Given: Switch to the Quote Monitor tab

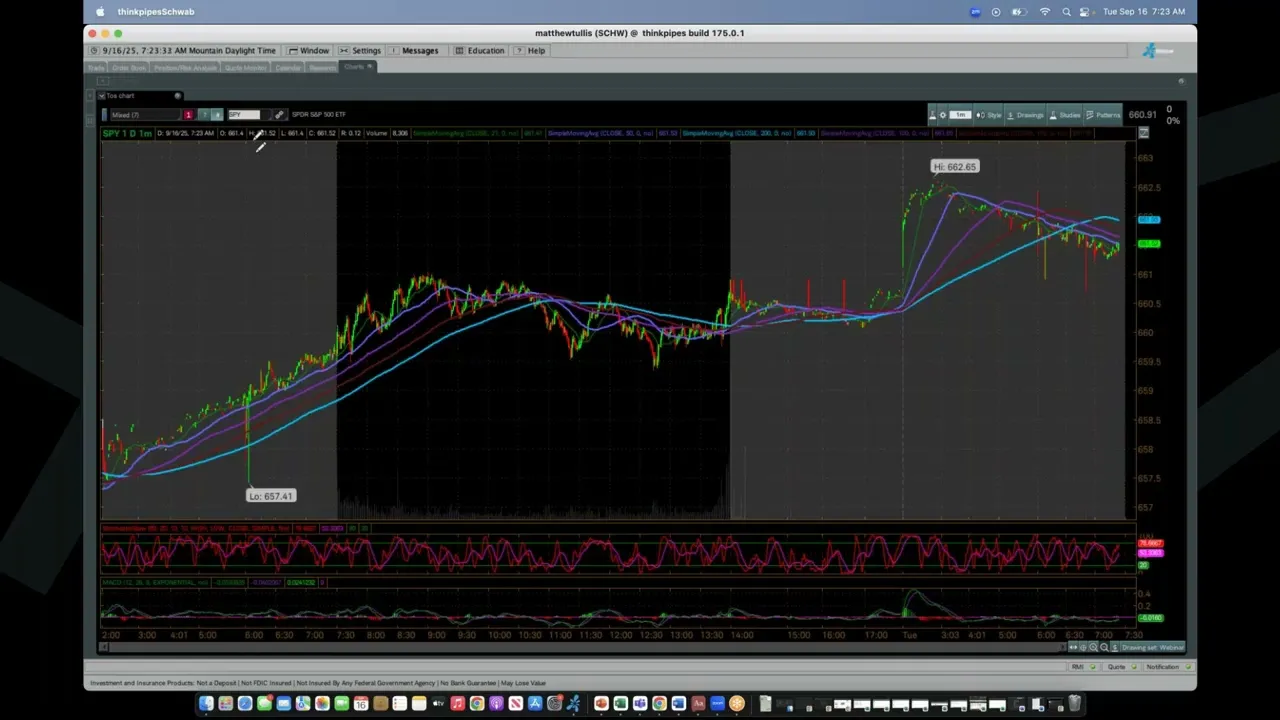Looking at the screenshot, I should [x=246, y=68].
